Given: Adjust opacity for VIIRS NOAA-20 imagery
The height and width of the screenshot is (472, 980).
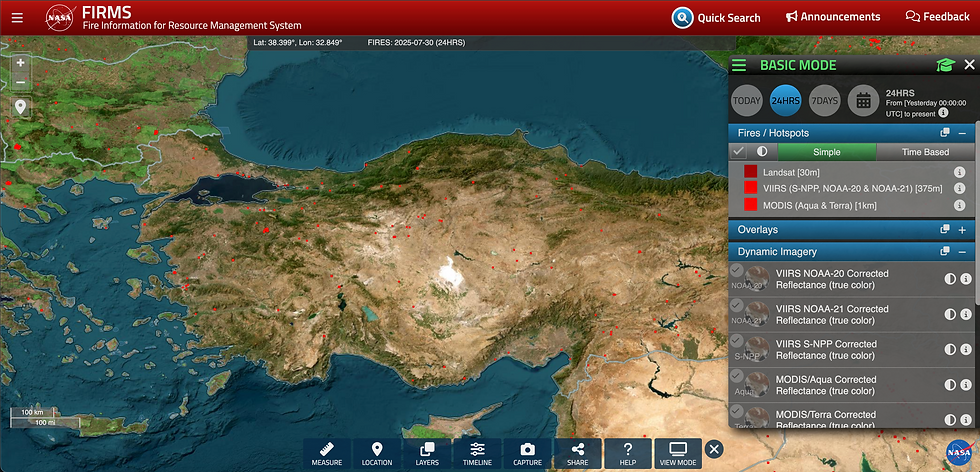Looking at the screenshot, I should click(950, 279).
